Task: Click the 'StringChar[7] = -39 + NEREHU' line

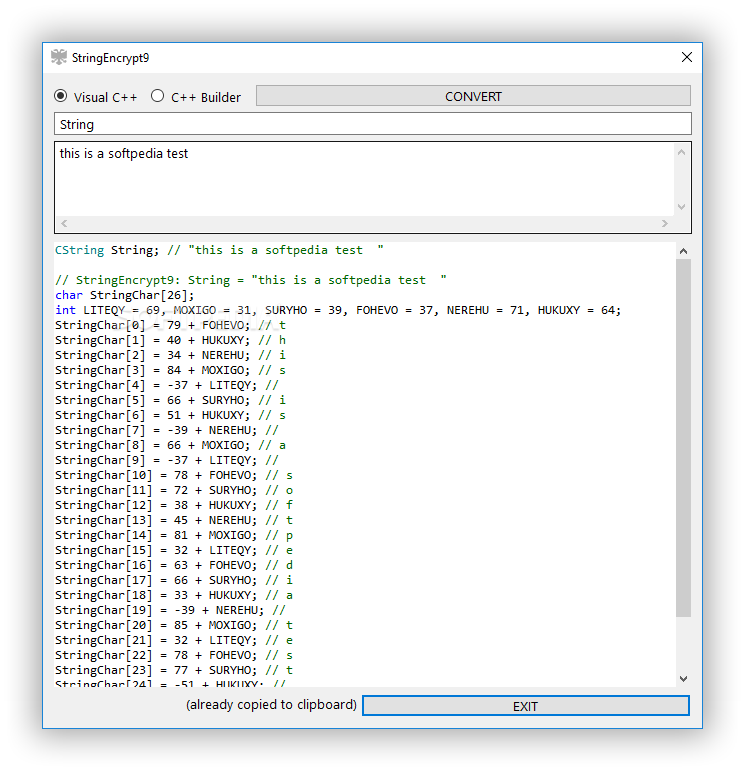Action: 167,430
